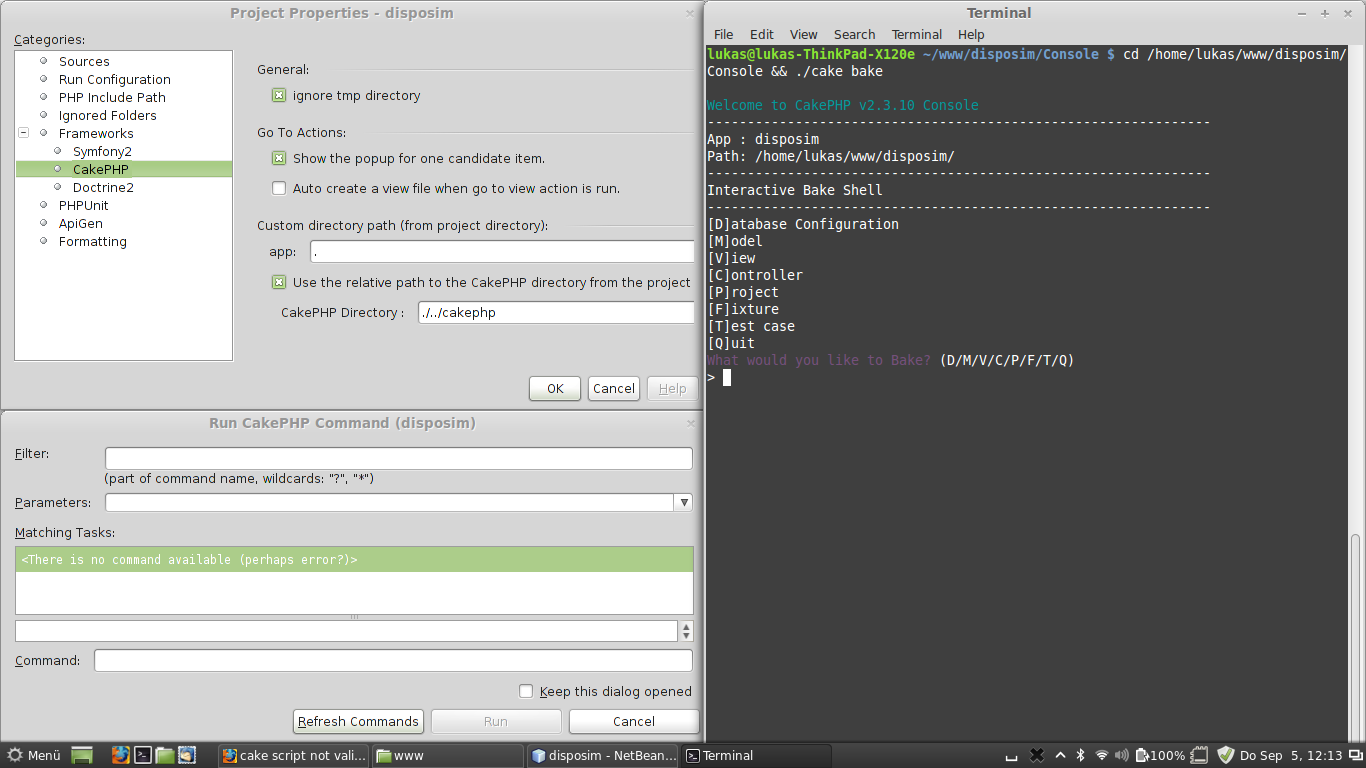The image size is (1366, 768).
Task: Collapse the Frameworks tree node
Action: [24, 133]
